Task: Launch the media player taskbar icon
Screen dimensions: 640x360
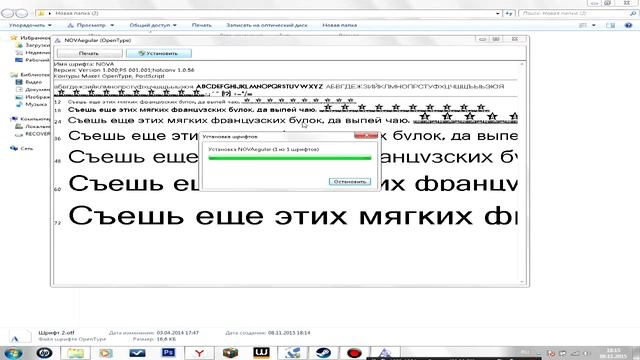Action: 106,353
